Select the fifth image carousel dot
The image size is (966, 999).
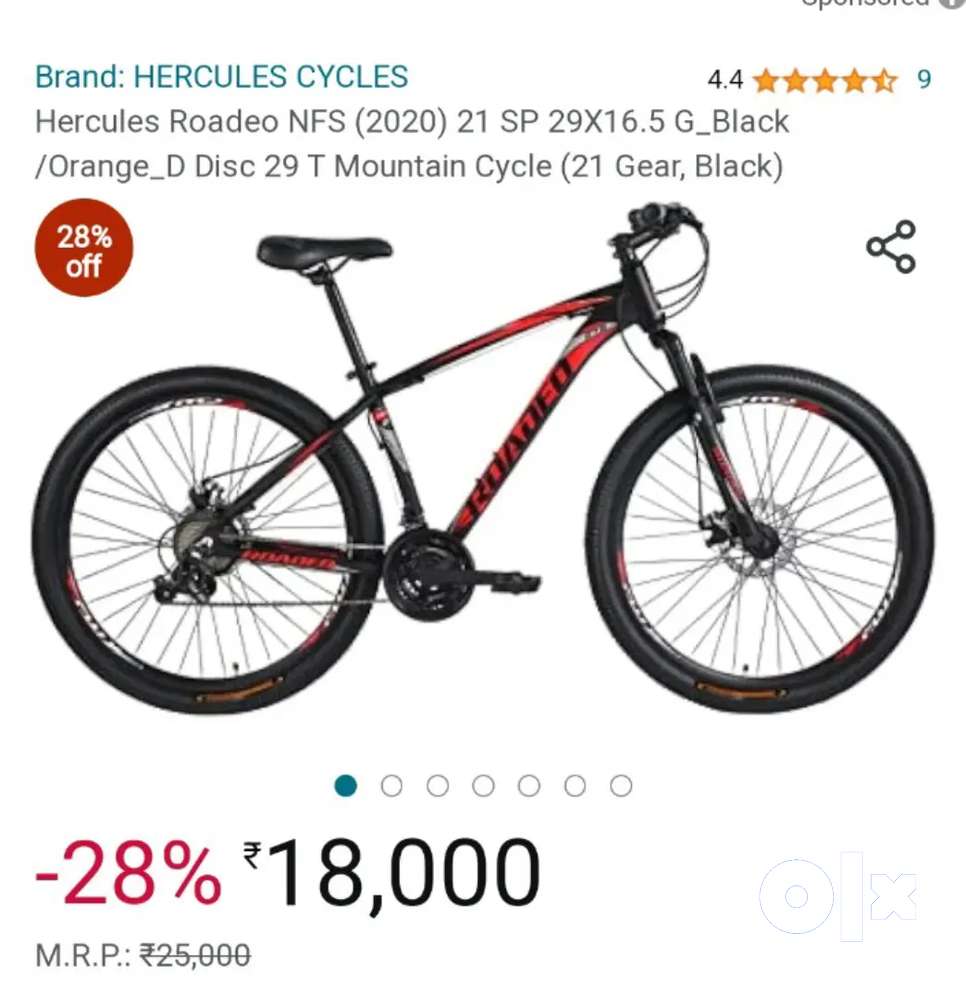[x=529, y=786]
